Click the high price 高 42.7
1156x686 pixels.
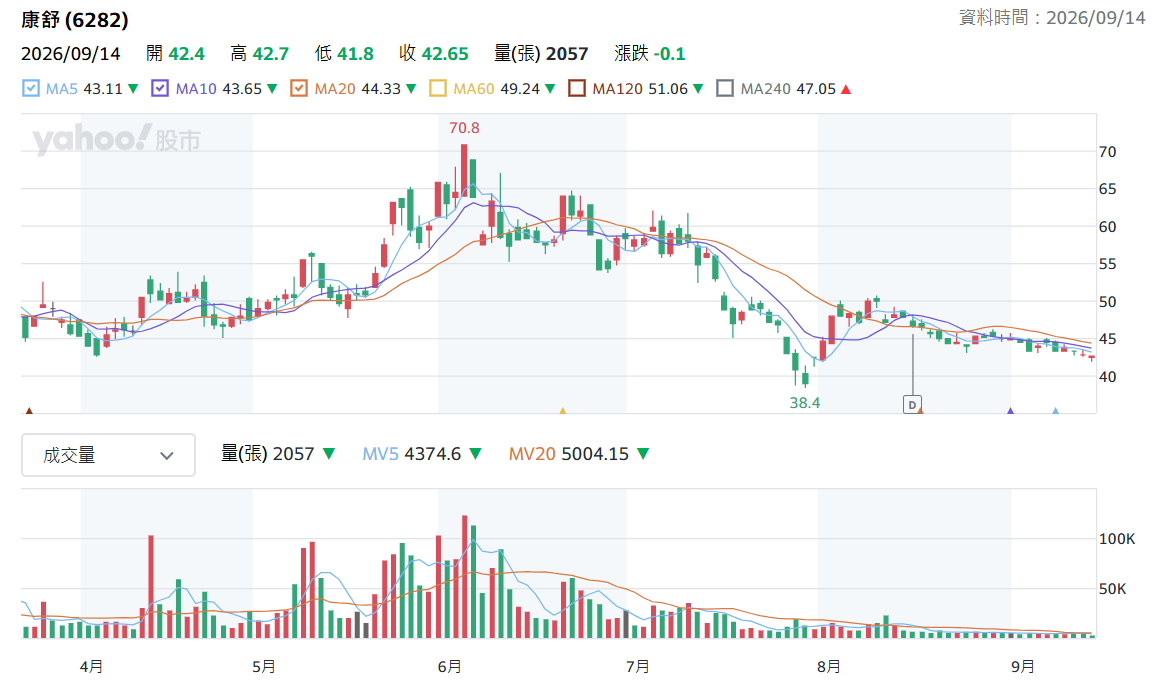pyautogui.click(x=260, y=54)
